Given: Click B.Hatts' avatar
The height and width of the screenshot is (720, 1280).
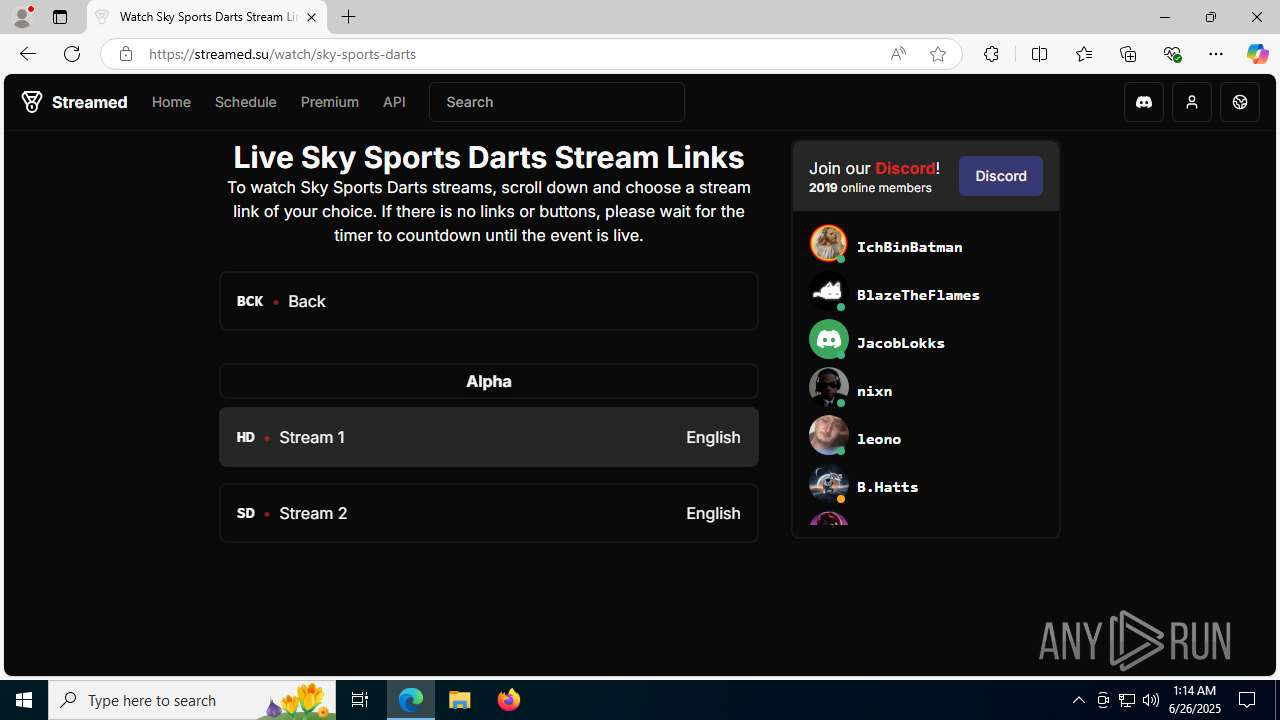Looking at the screenshot, I should [x=828, y=483].
